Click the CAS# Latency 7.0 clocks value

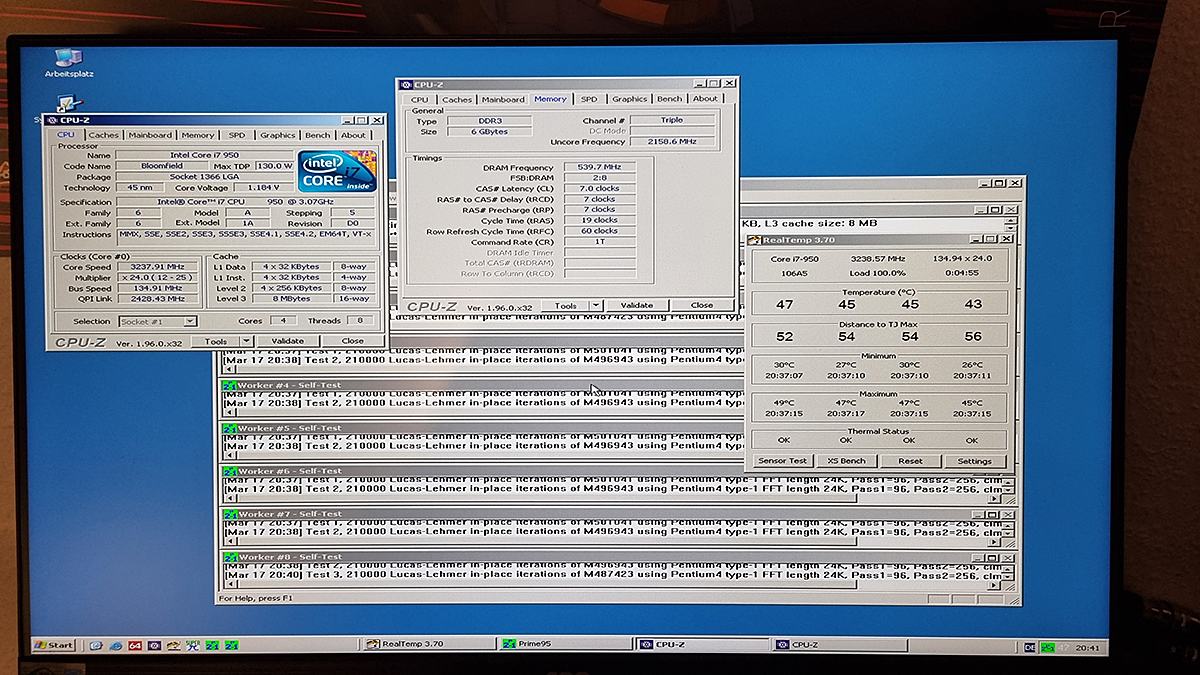click(600, 188)
